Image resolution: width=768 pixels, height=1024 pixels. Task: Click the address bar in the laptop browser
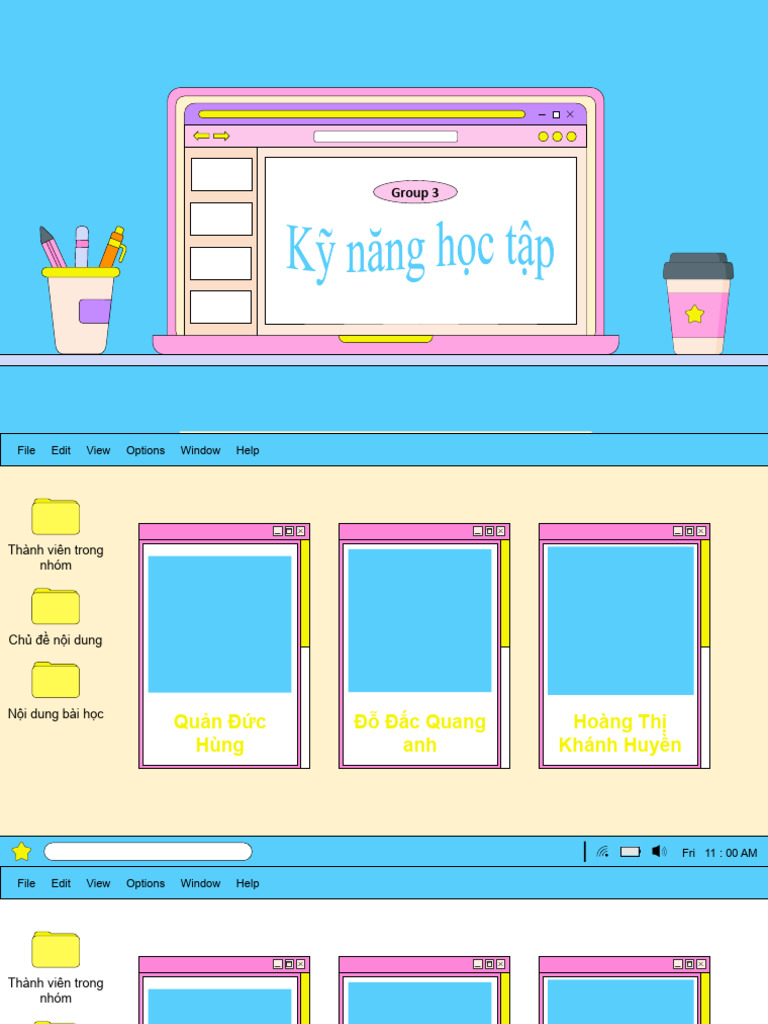(385, 136)
